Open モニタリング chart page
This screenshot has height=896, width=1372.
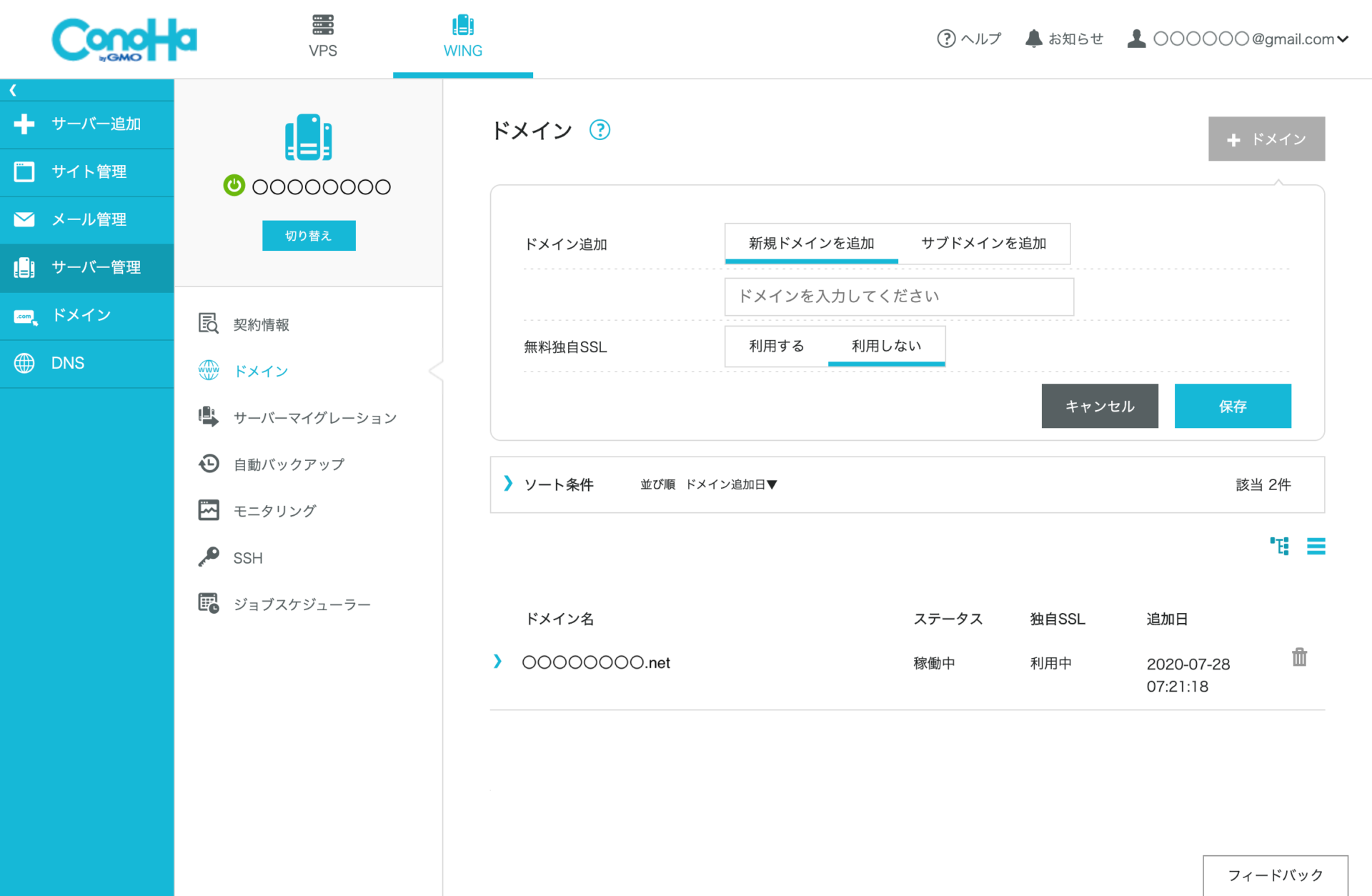274,511
